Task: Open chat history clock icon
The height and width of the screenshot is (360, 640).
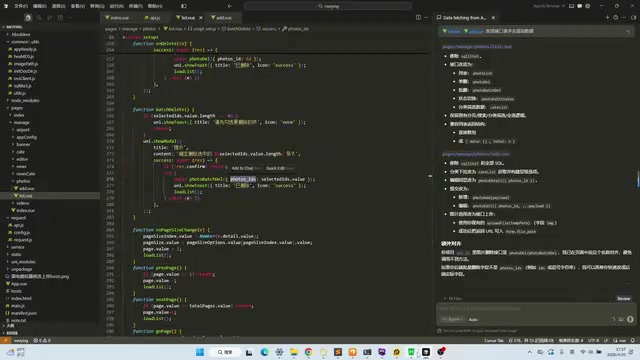Action: pyautogui.click(x=616, y=17)
